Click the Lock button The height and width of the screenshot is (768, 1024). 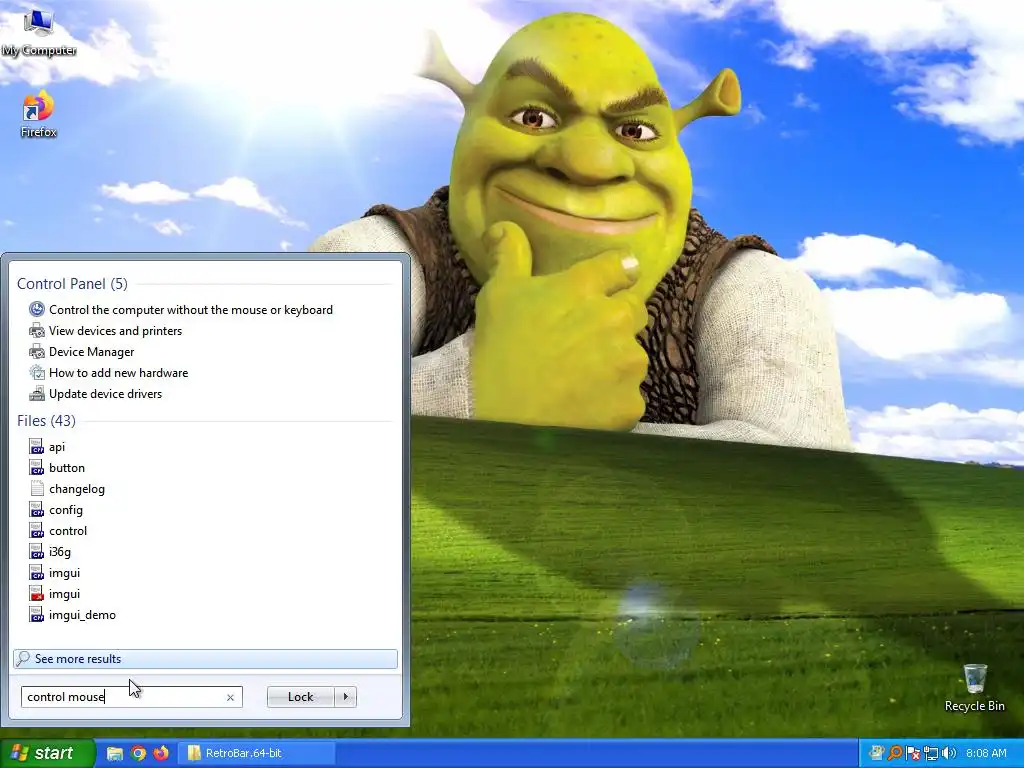[x=300, y=697]
